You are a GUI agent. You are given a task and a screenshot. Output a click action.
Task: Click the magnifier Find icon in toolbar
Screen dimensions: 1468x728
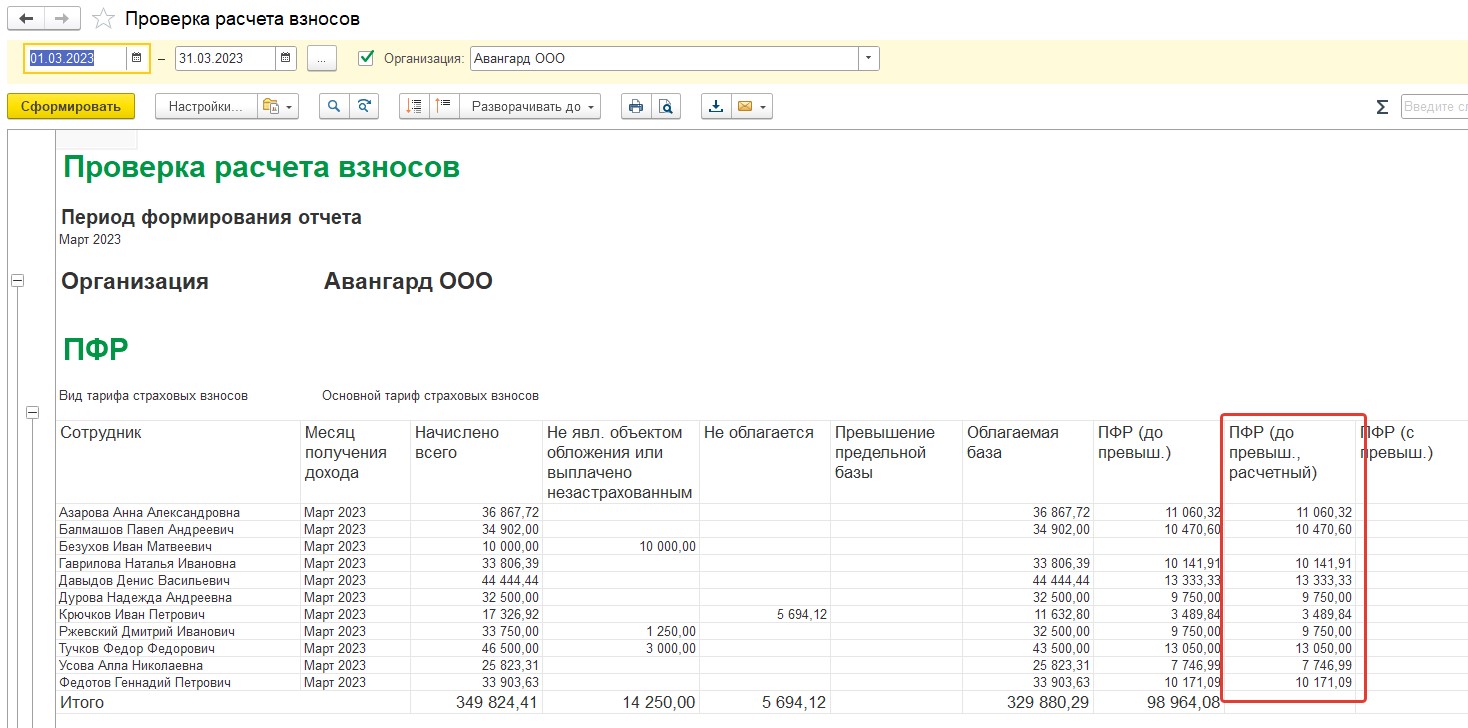(334, 107)
